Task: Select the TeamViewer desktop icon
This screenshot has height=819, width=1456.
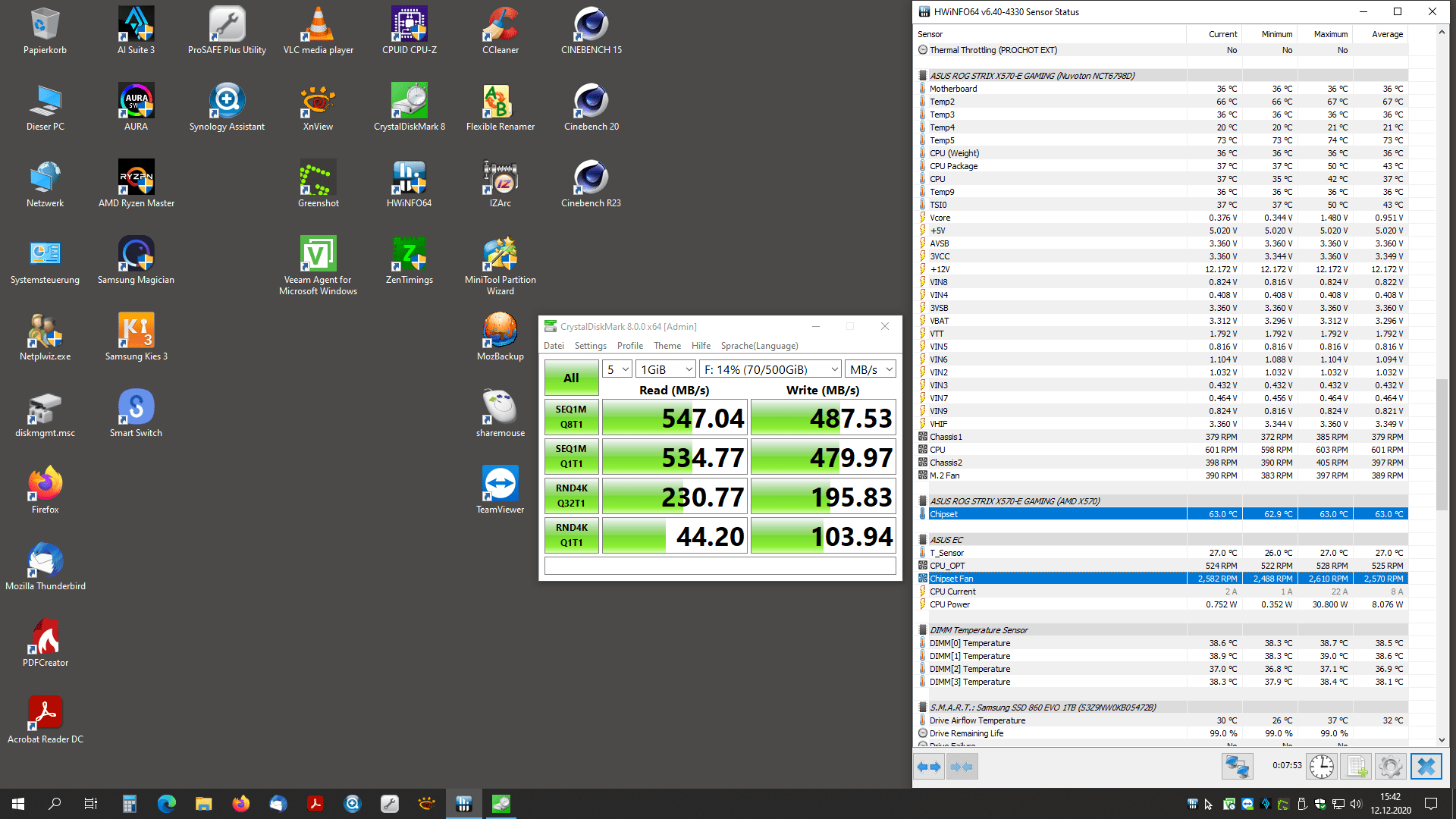Action: tap(500, 491)
